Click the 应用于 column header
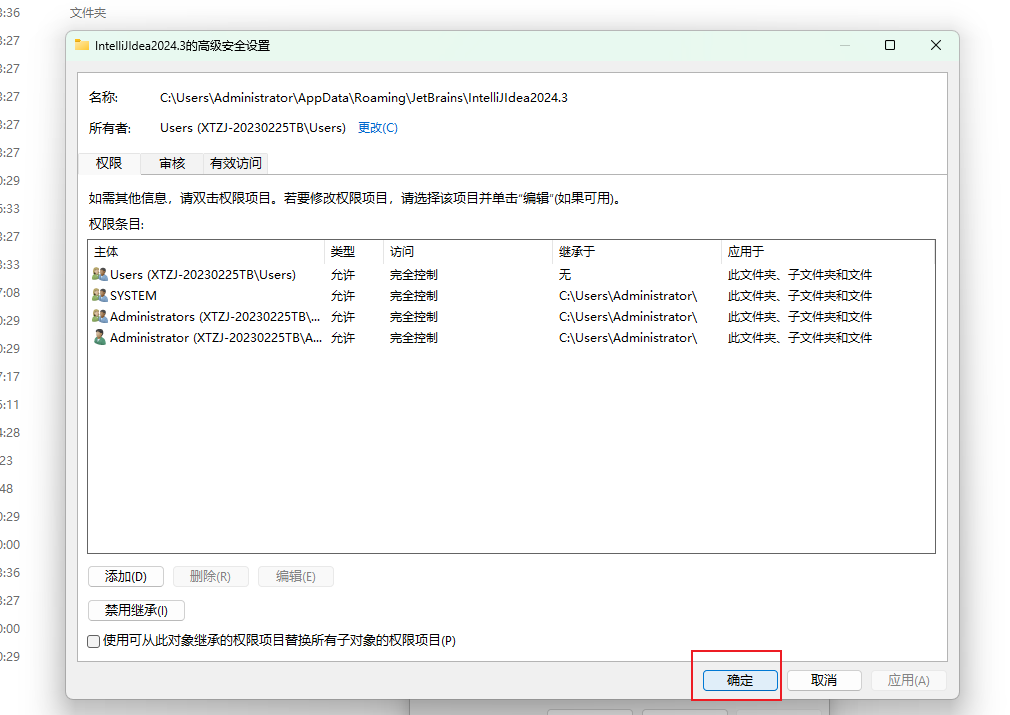Viewport: 1010px width, 715px height. click(x=828, y=252)
